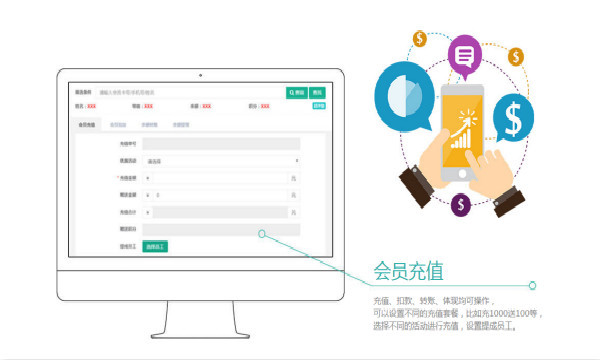Click the 会员充值 heading text

tap(408, 271)
